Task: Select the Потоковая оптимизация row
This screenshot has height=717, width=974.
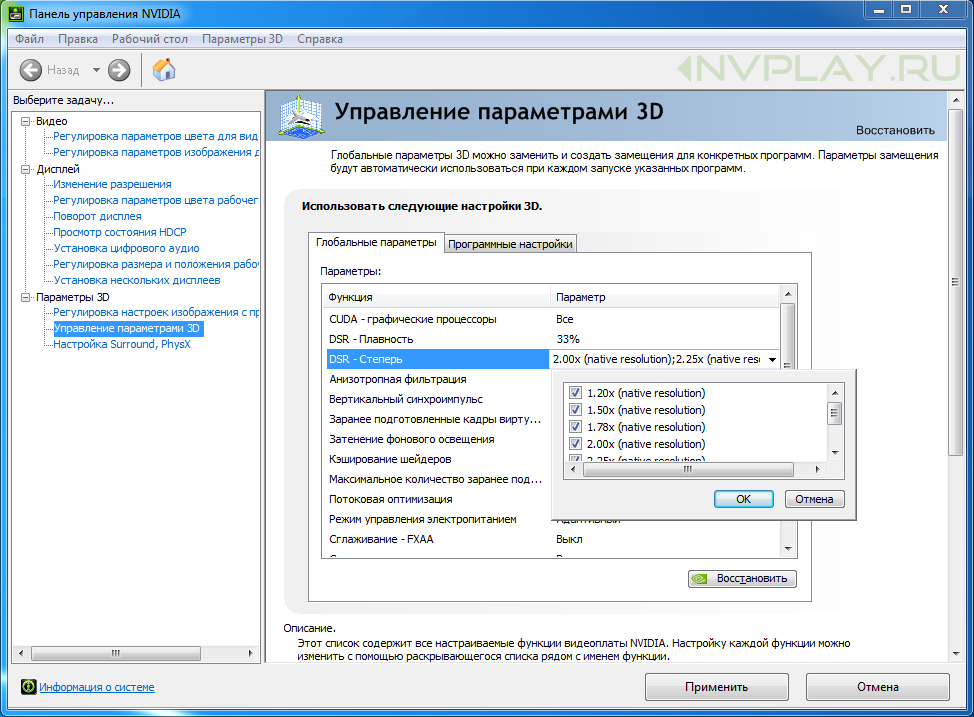Action: [438, 499]
